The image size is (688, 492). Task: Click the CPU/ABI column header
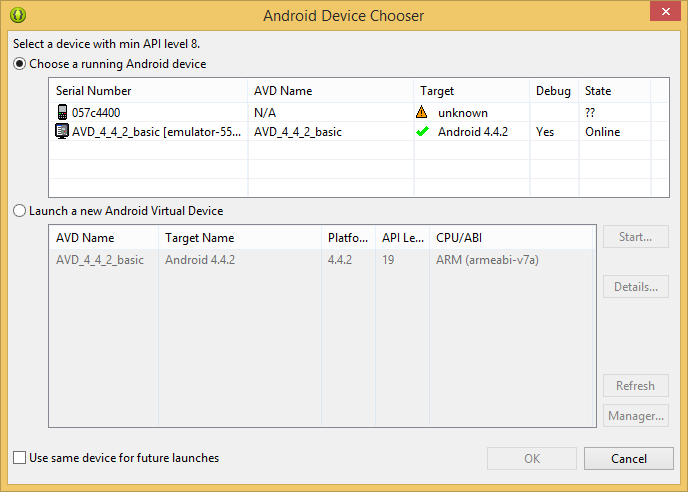coord(460,238)
